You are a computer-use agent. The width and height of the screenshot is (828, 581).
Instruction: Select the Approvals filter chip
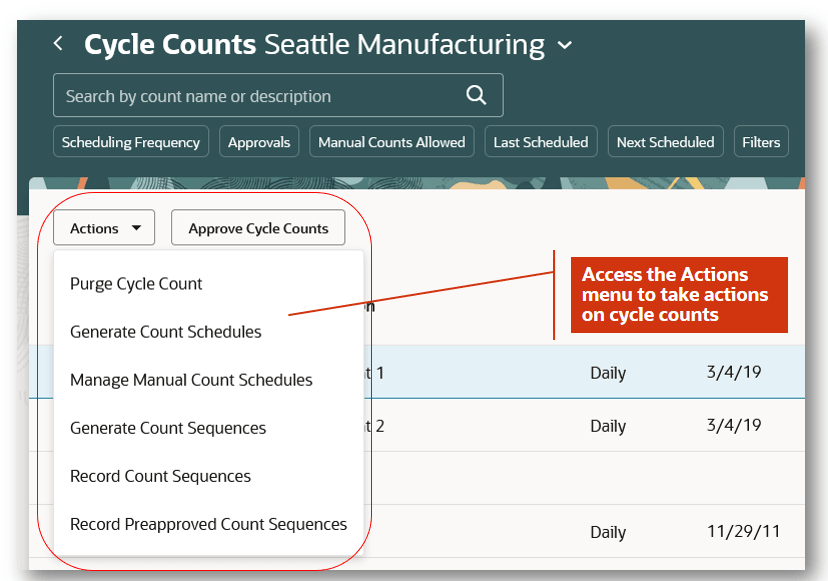(x=259, y=142)
